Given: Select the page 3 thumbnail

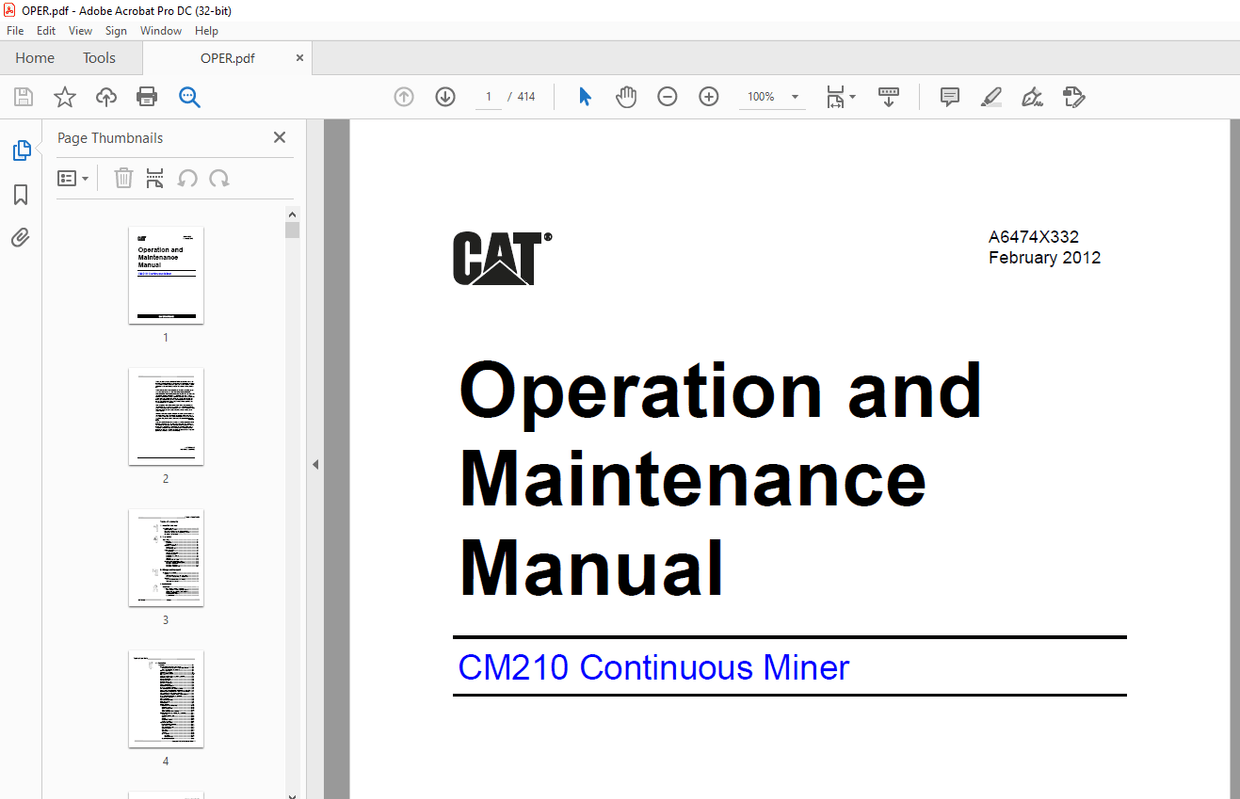Looking at the screenshot, I should pos(165,558).
